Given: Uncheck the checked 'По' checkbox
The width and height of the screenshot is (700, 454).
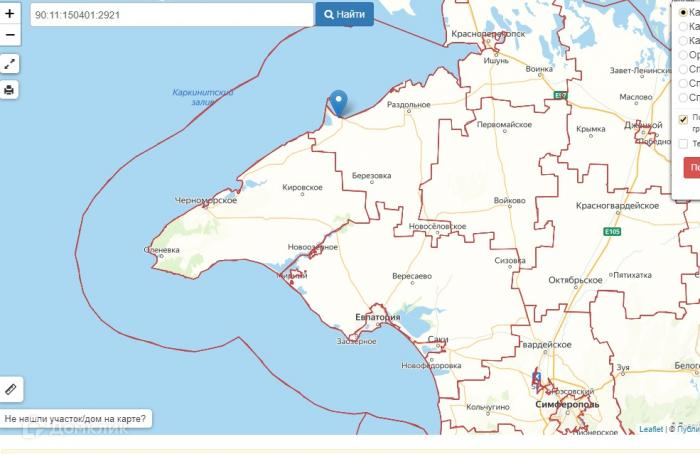Looking at the screenshot, I should point(683,119).
